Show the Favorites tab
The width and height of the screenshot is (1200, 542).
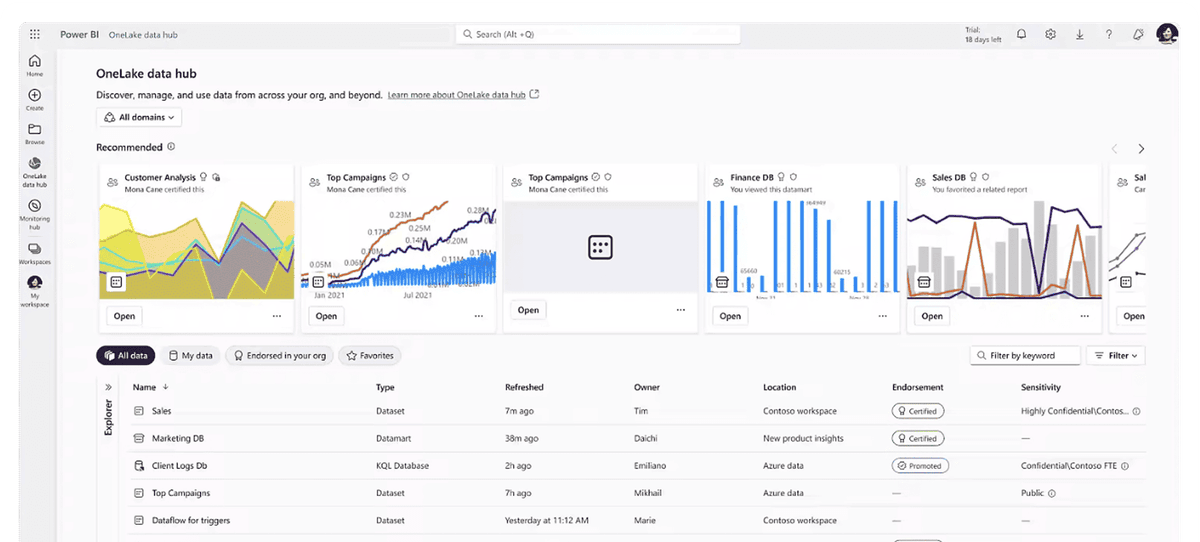click(369, 355)
